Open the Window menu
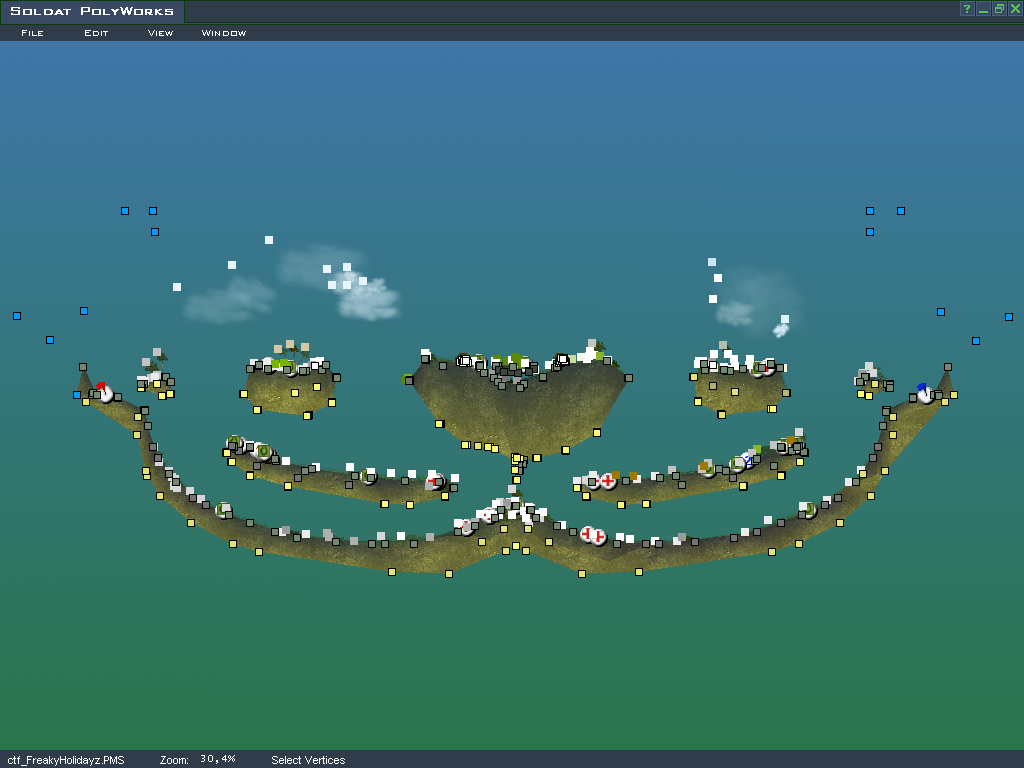 [x=224, y=33]
